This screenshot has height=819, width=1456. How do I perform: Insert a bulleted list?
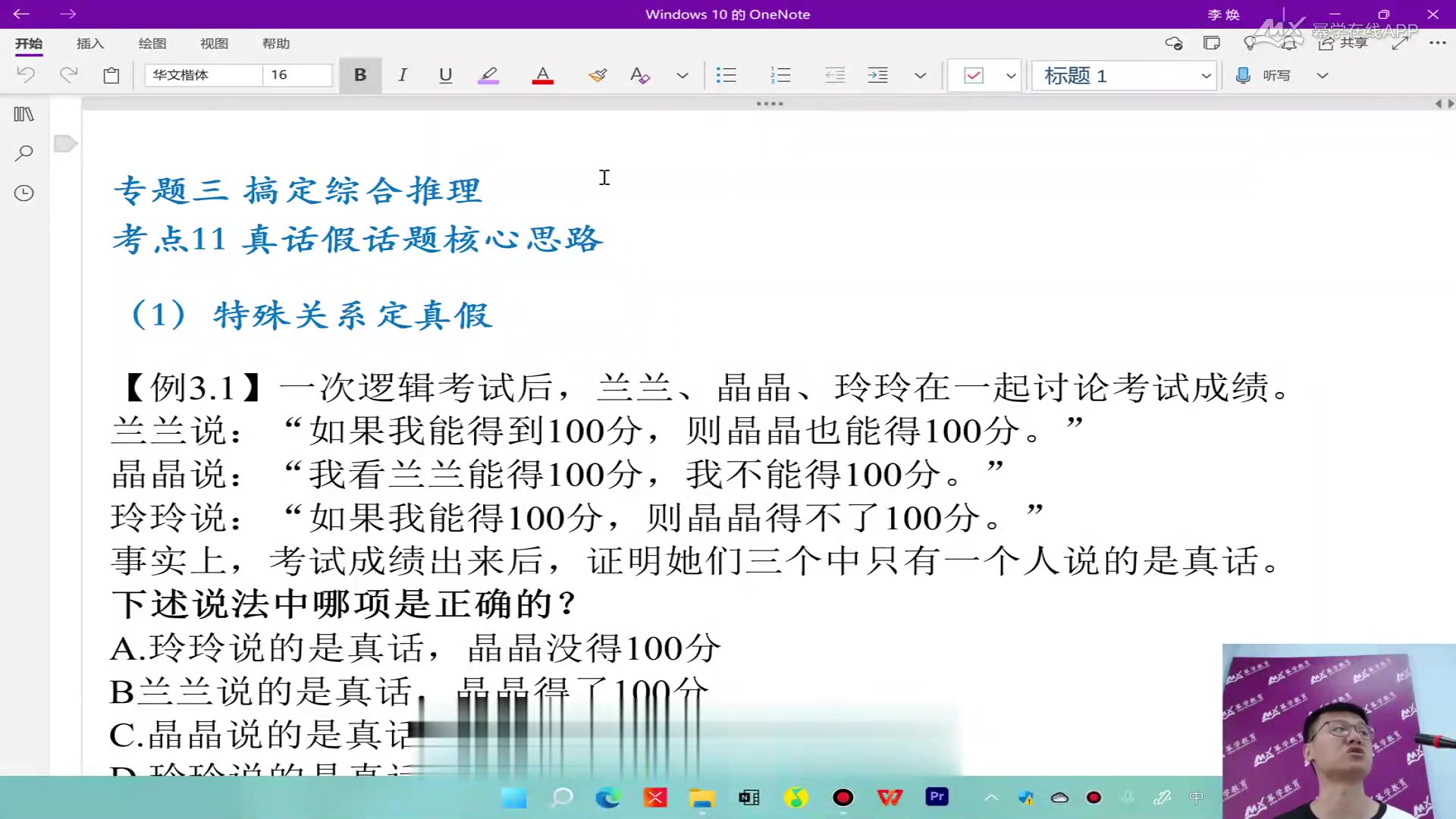point(726,74)
